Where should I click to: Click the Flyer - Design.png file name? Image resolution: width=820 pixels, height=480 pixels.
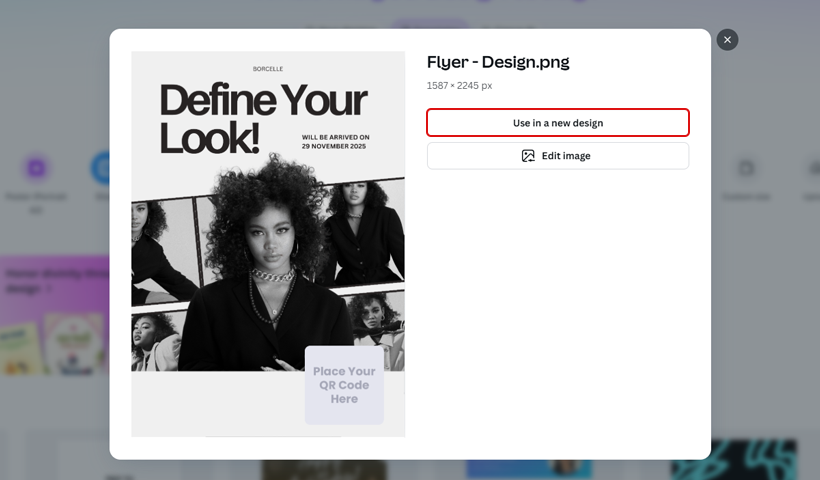(498, 62)
